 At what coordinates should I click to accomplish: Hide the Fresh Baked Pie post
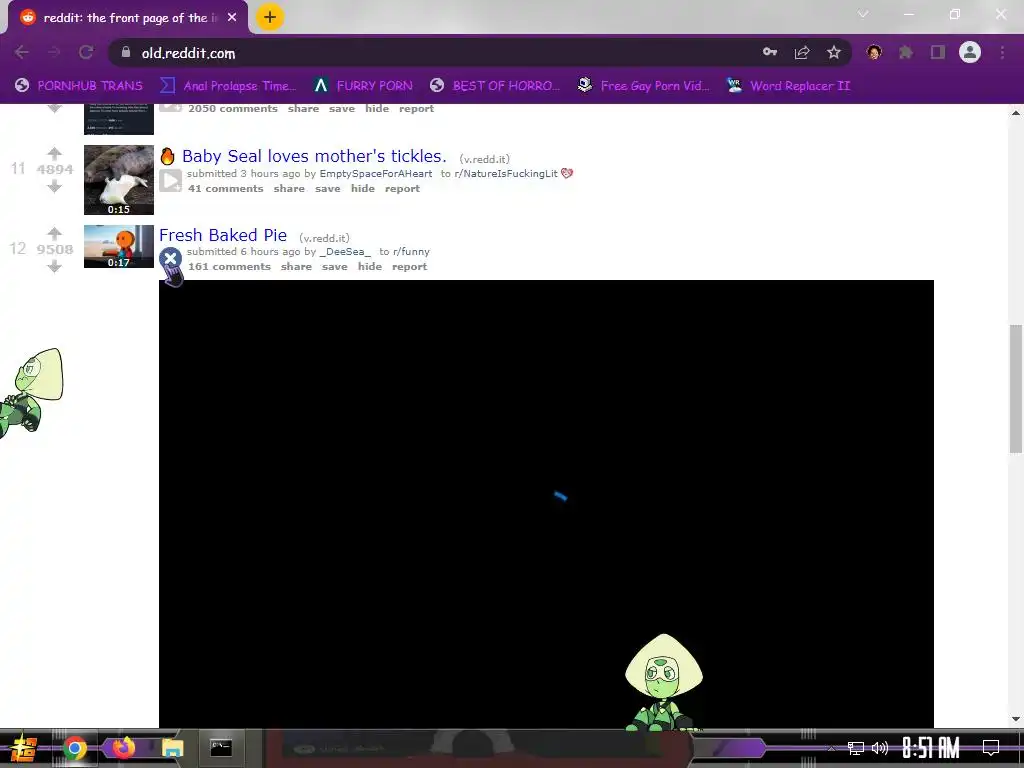pos(370,266)
